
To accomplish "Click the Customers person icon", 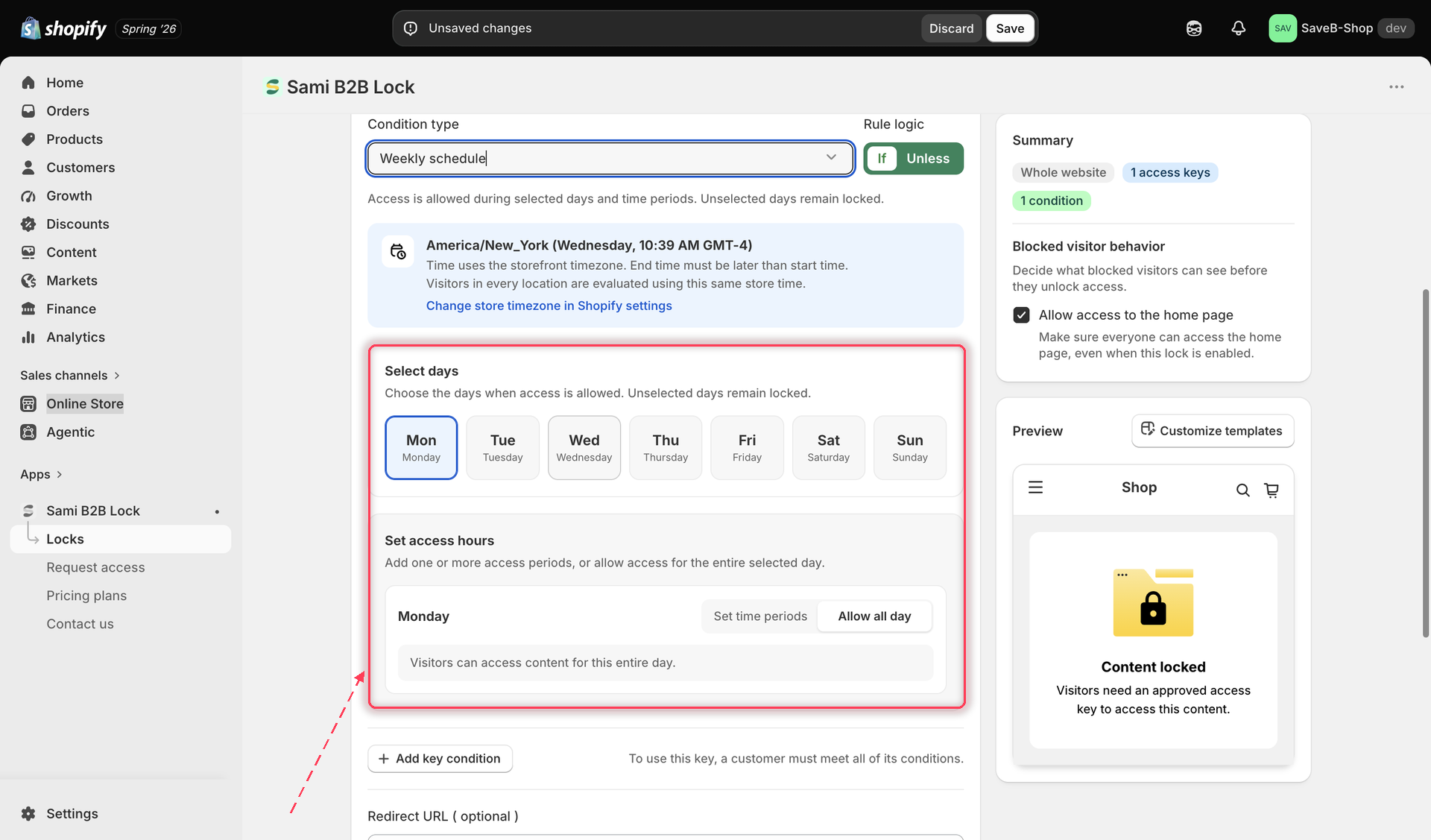I will click(x=28, y=168).
